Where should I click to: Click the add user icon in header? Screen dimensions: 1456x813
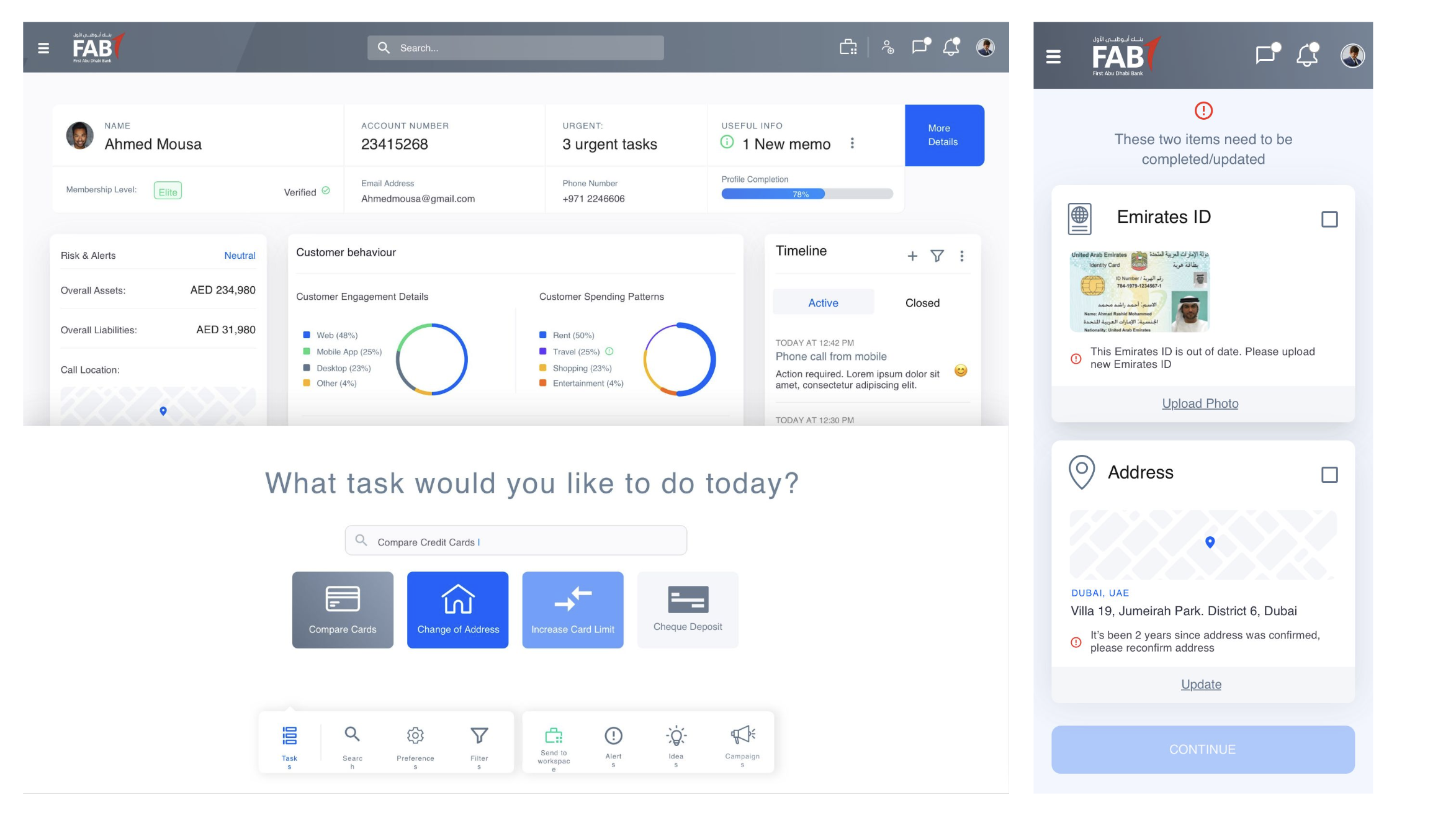[888, 47]
